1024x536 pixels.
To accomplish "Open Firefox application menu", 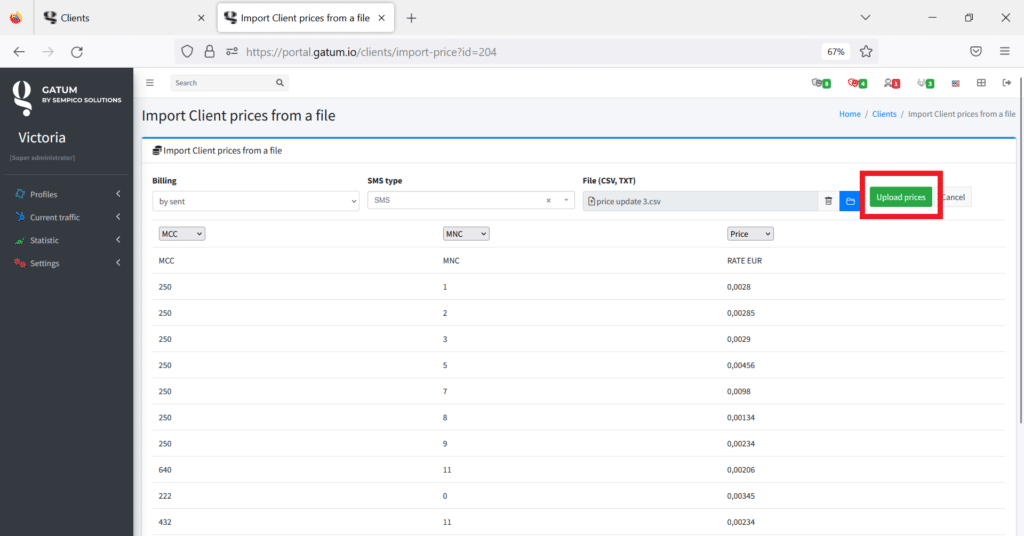I will [1004, 52].
